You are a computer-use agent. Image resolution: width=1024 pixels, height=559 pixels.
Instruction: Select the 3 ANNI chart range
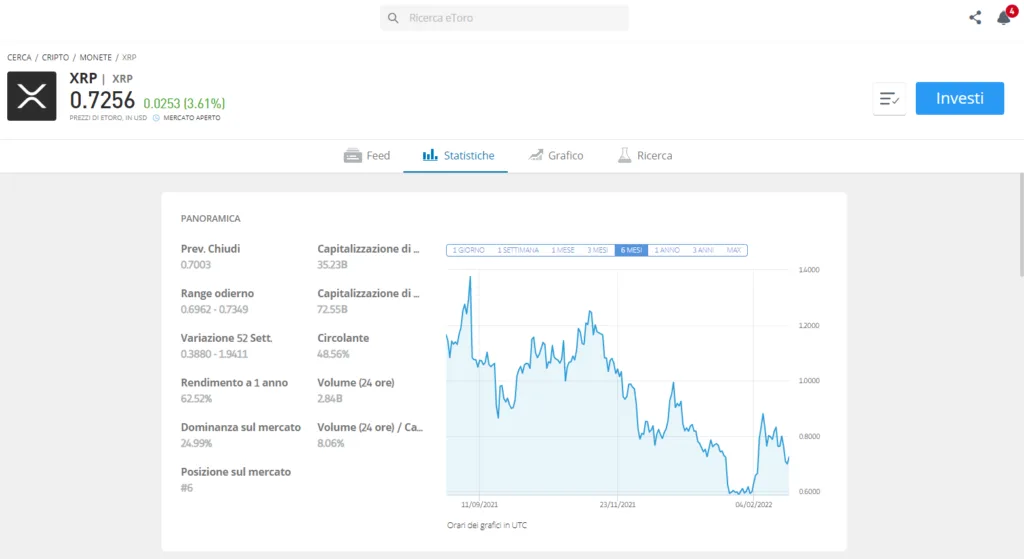point(703,250)
